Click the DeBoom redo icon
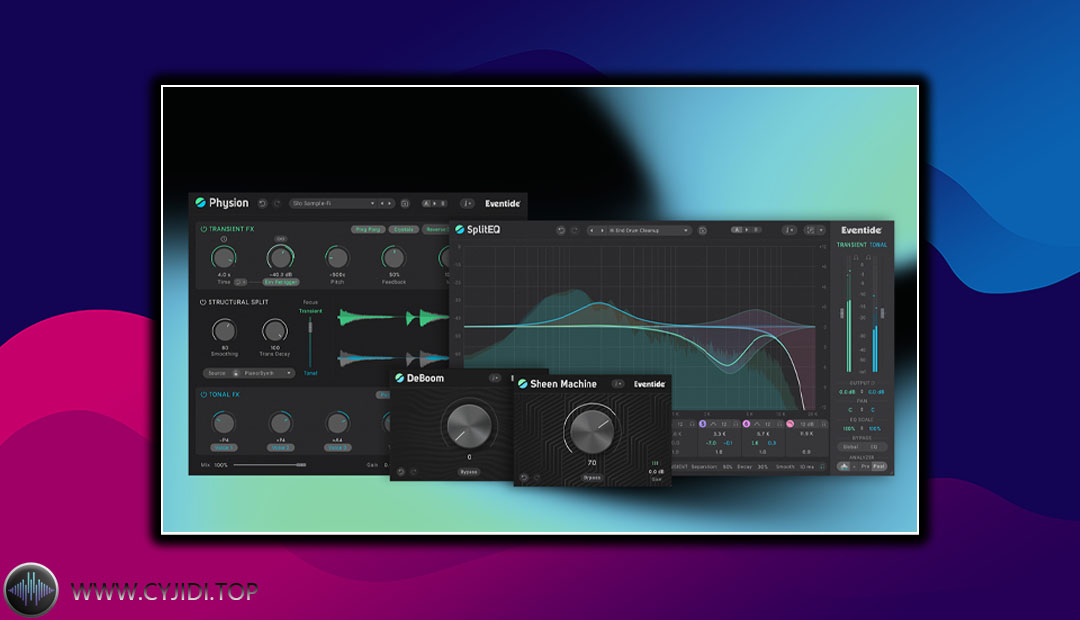This screenshot has width=1080, height=620. click(414, 472)
